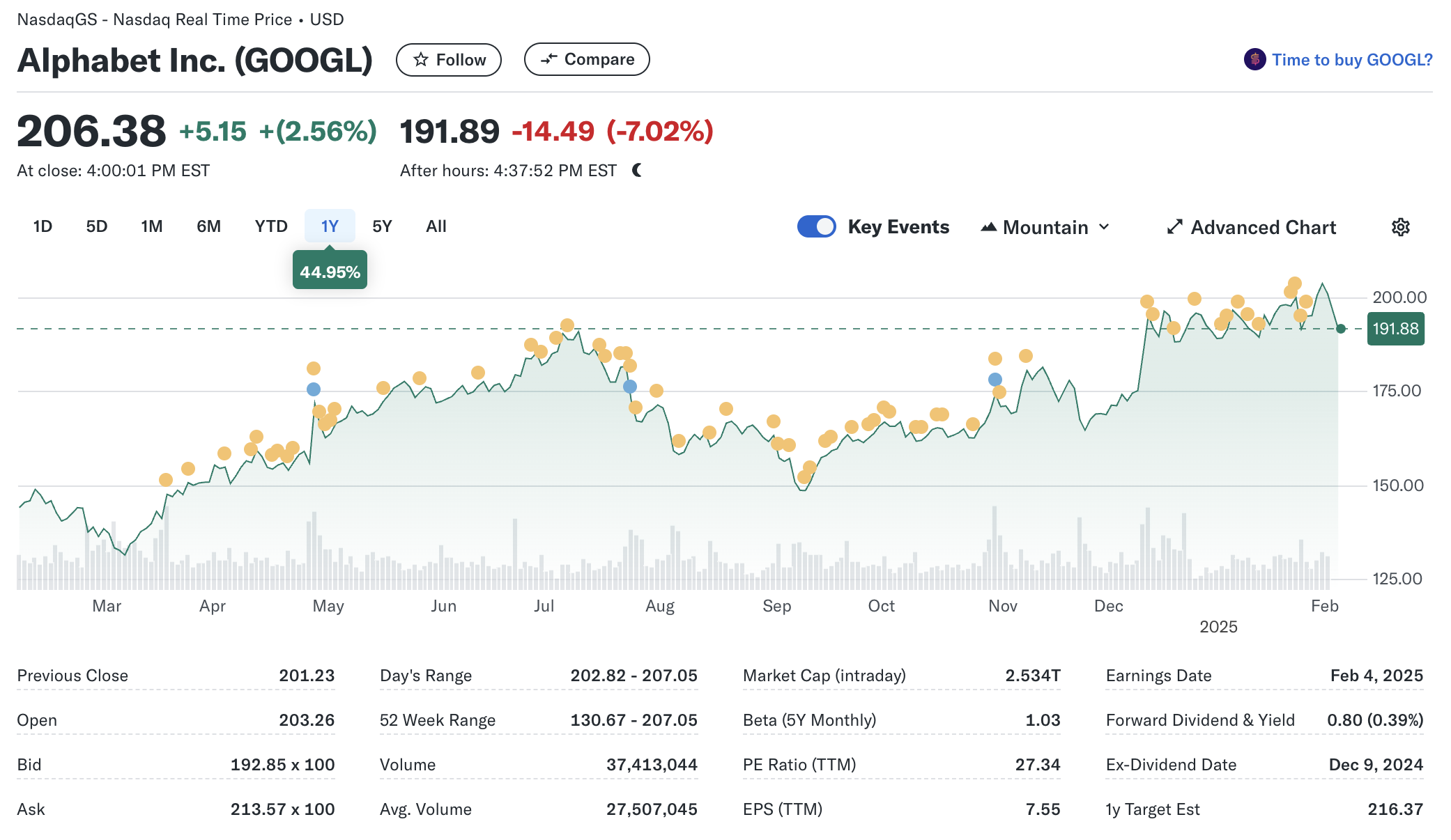Click the star icon in Follow button

coord(420,60)
